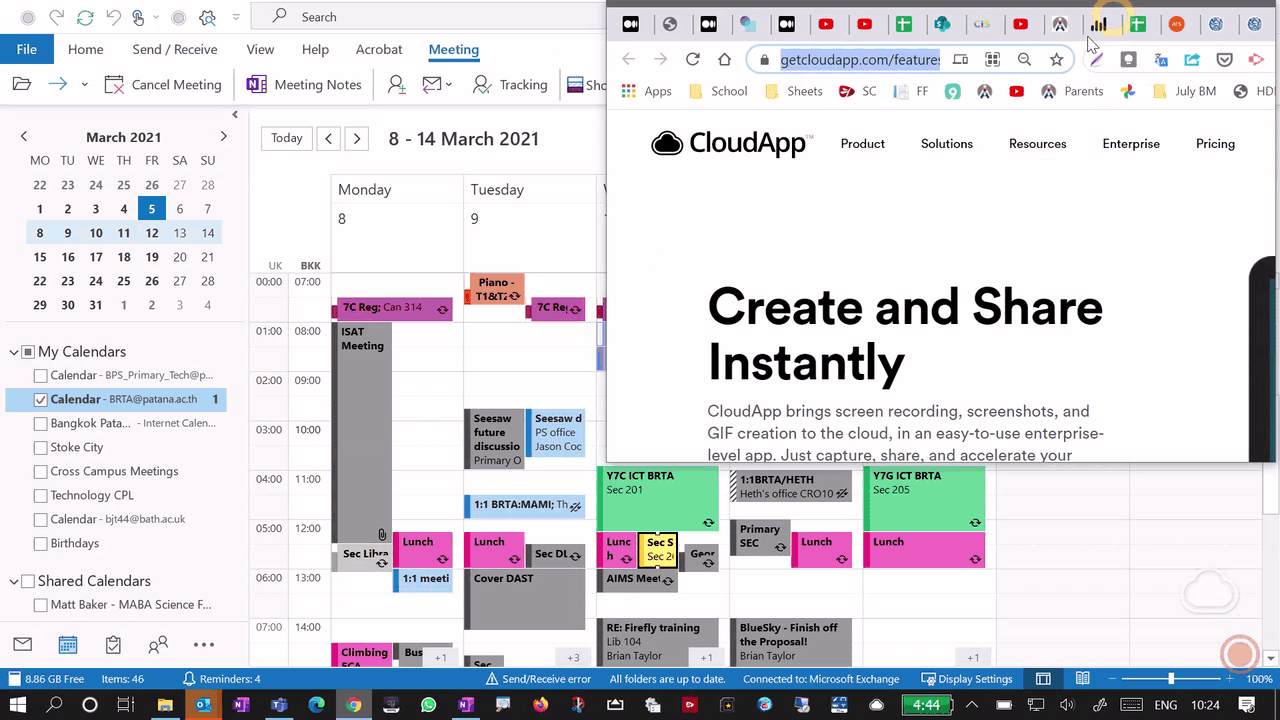Click the Add attendees person-plus icon

[397, 85]
